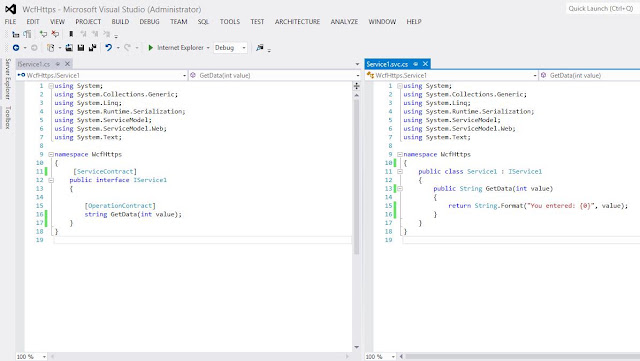Open undo history dropdown arrow
Viewport: 640px width, 361px height.
tap(118, 48)
